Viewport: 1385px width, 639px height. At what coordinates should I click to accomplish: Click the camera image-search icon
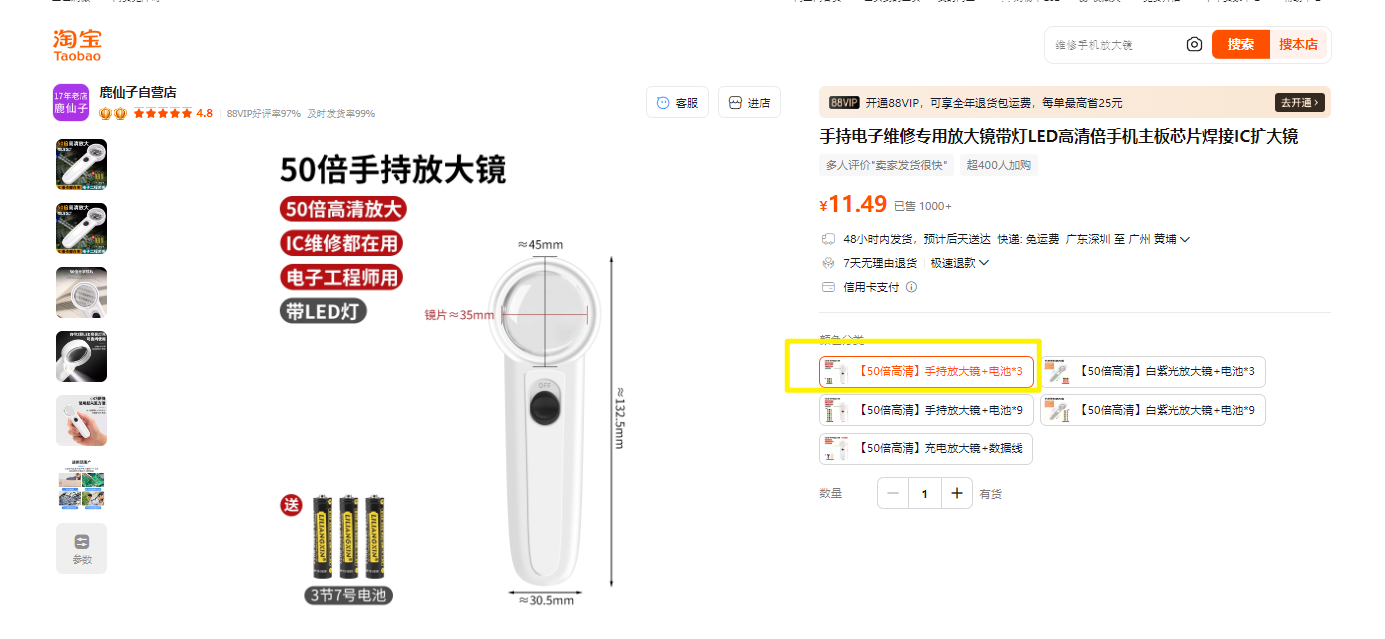(1194, 44)
